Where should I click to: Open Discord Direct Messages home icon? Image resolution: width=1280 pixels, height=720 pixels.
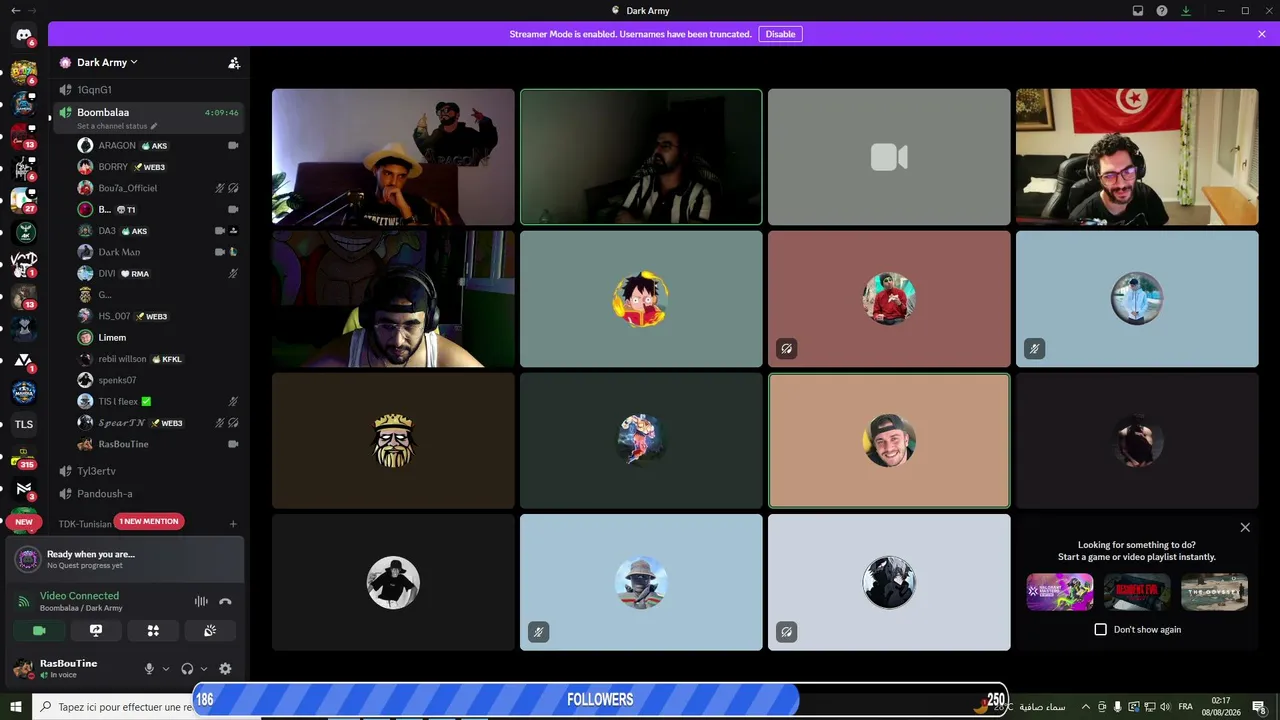tap(24, 35)
